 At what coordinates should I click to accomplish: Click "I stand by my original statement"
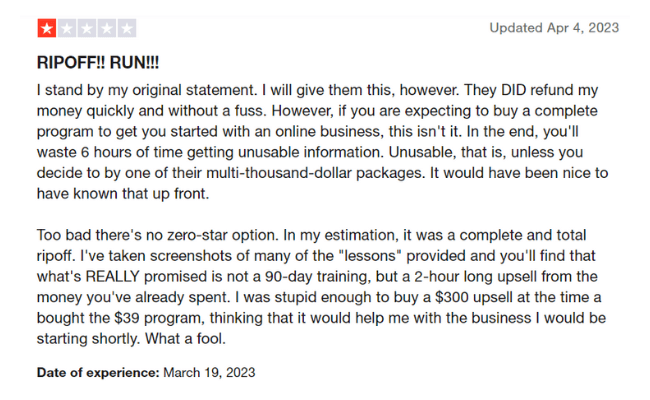click(145, 90)
